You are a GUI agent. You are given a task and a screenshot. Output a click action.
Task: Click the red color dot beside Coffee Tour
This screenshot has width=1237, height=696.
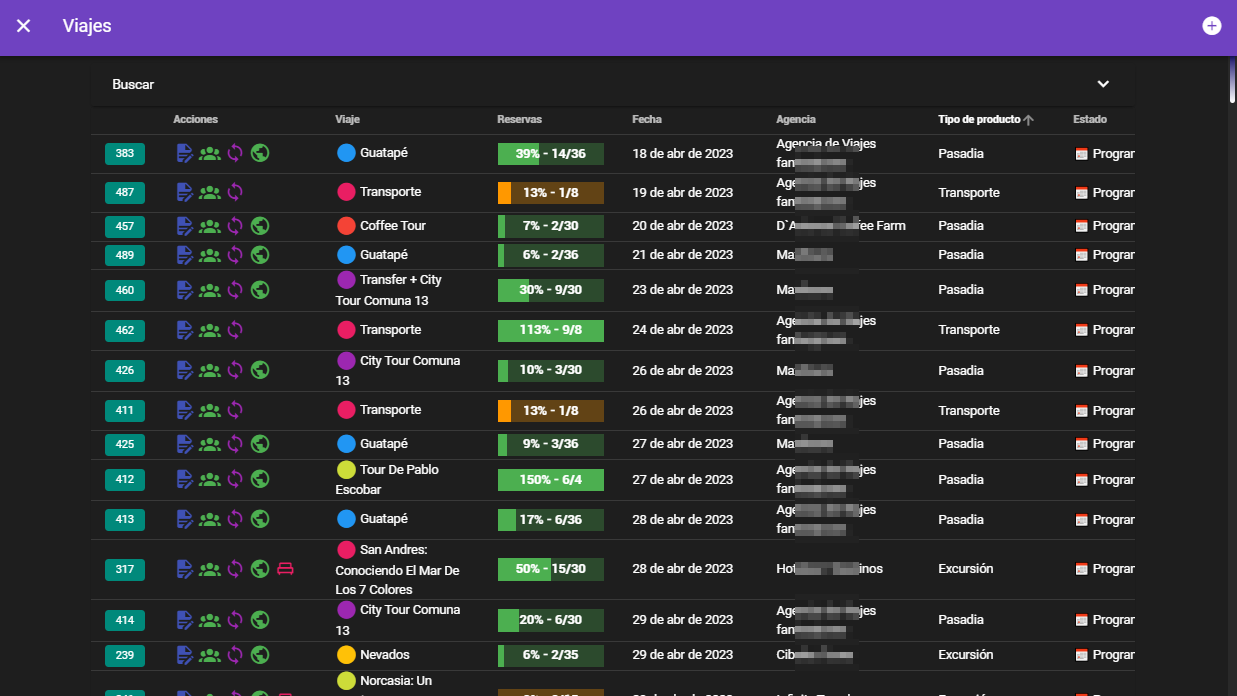pyautogui.click(x=346, y=226)
